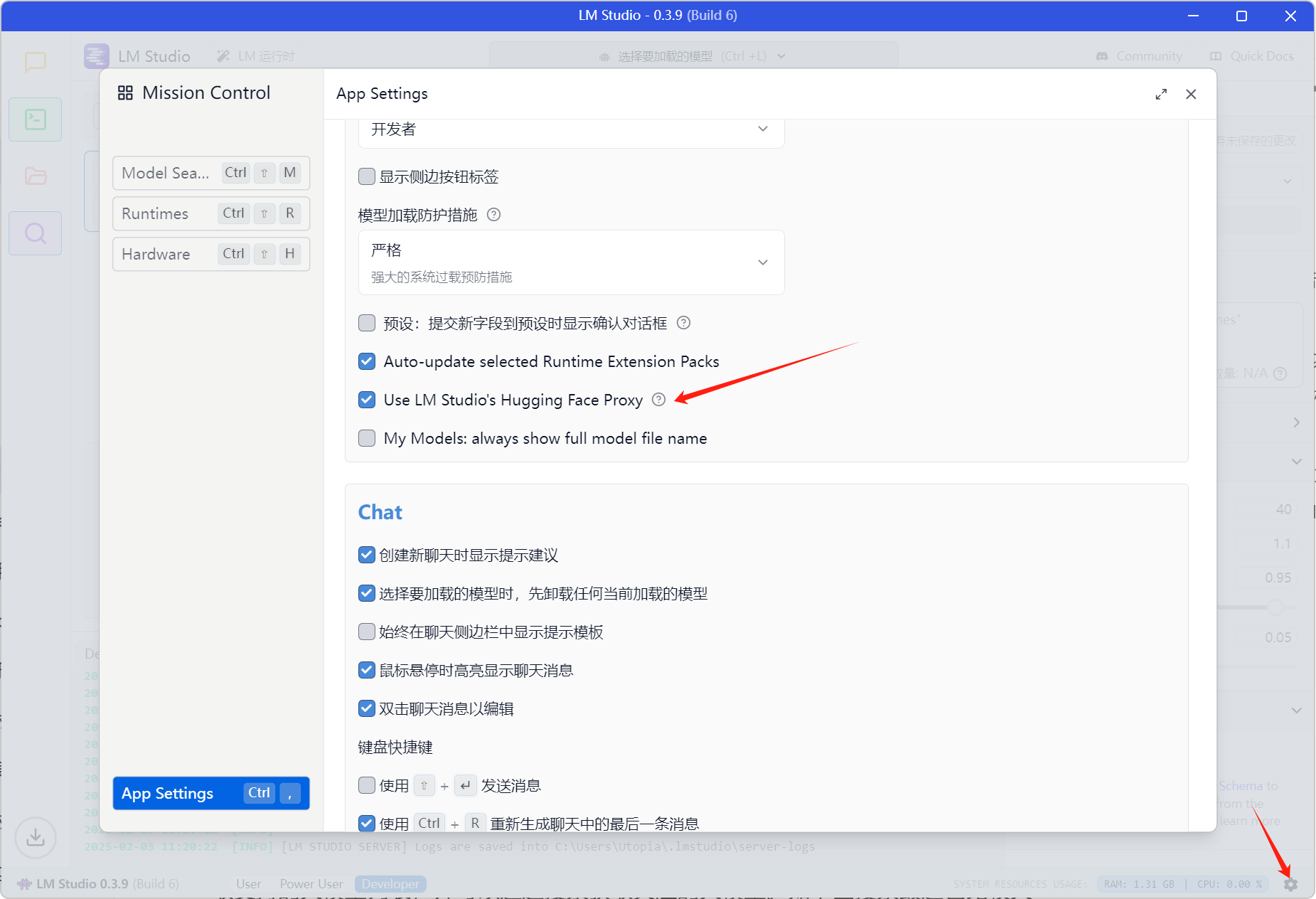The width and height of the screenshot is (1316, 899).
Task: Open Hardware in Mission Control
Action: 211,254
